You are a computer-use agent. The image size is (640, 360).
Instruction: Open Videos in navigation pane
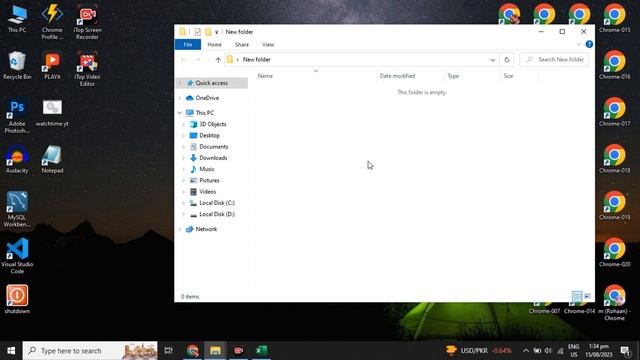(207, 191)
